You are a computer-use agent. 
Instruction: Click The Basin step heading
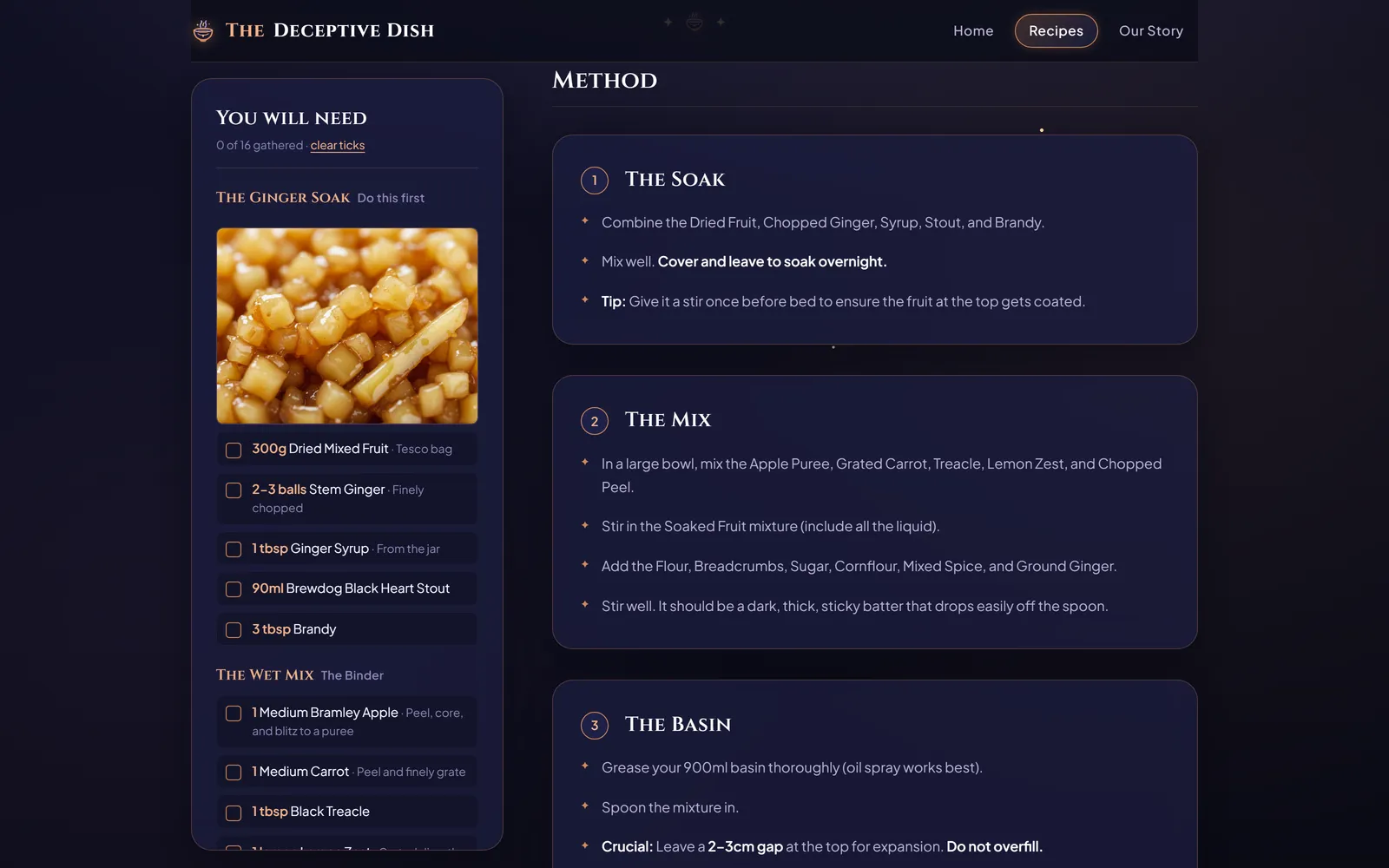678,724
